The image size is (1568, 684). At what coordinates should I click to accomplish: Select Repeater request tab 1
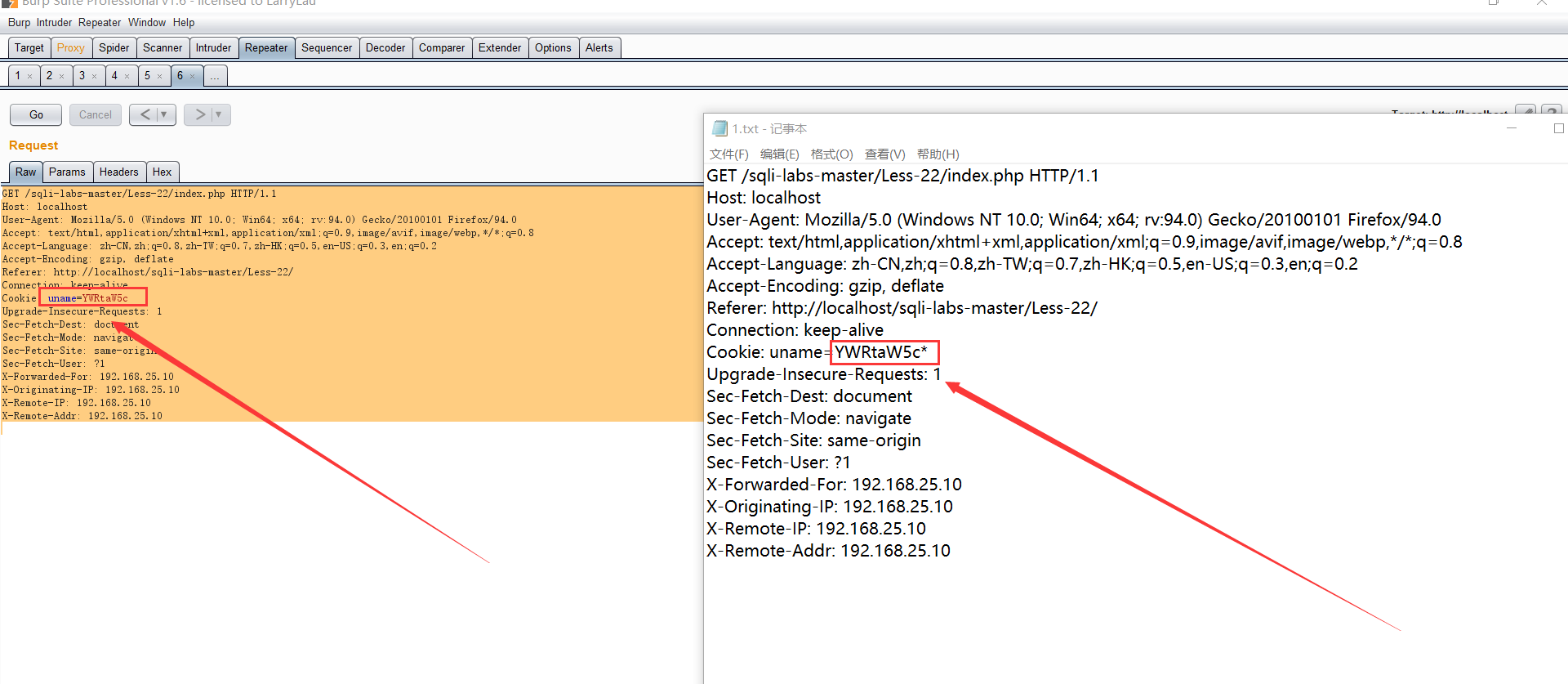coord(18,75)
